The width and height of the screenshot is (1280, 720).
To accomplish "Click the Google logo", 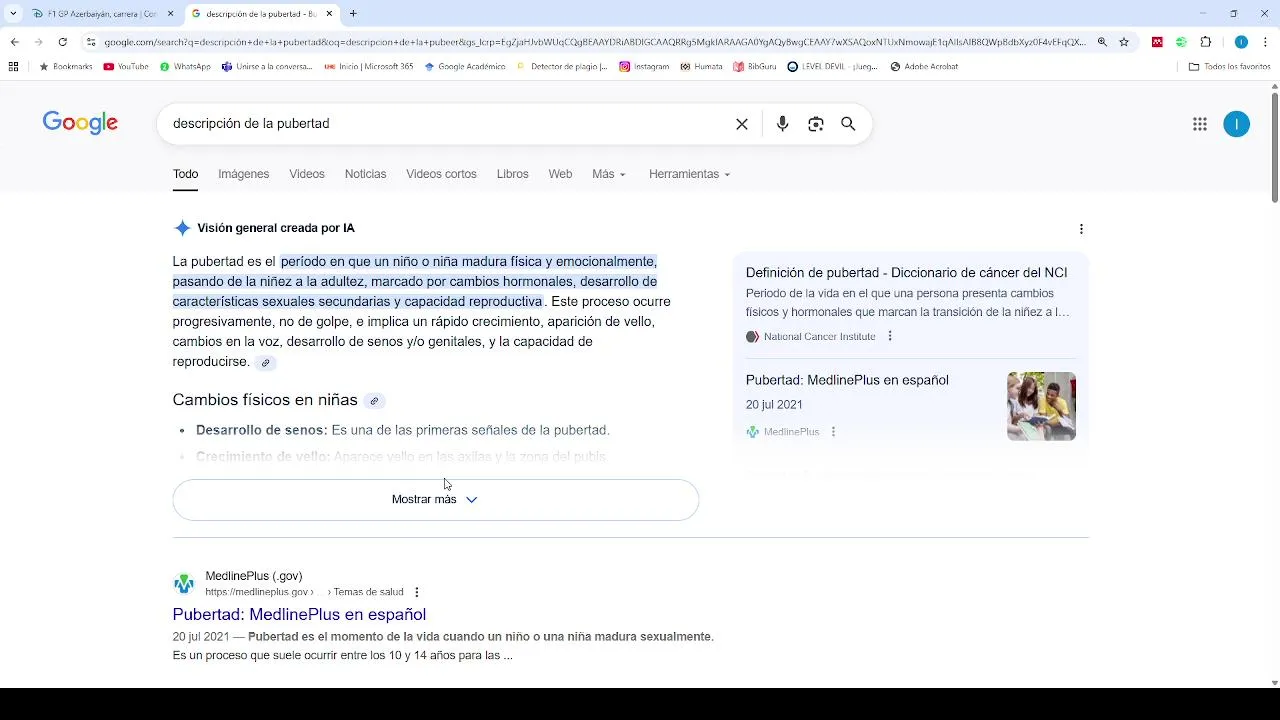I will click(80, 123).
